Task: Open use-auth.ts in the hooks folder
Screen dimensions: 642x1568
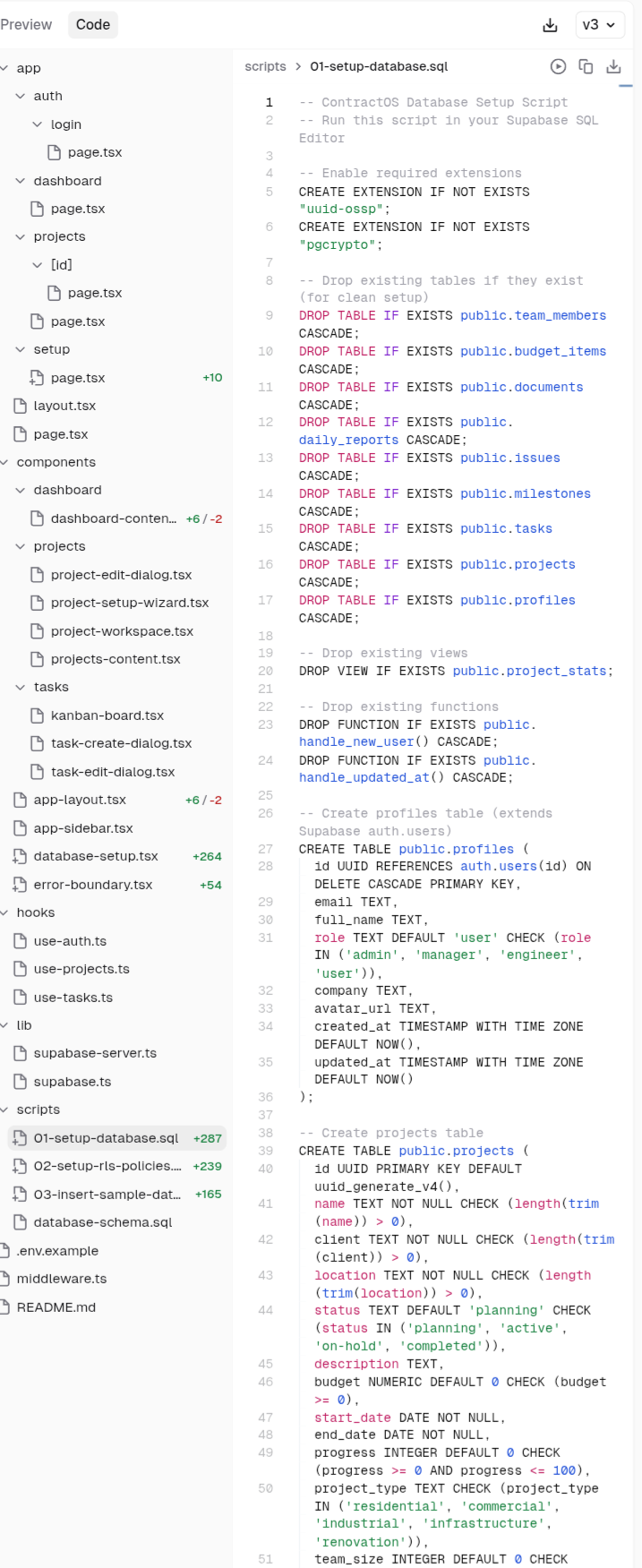Action: (70, 941)
